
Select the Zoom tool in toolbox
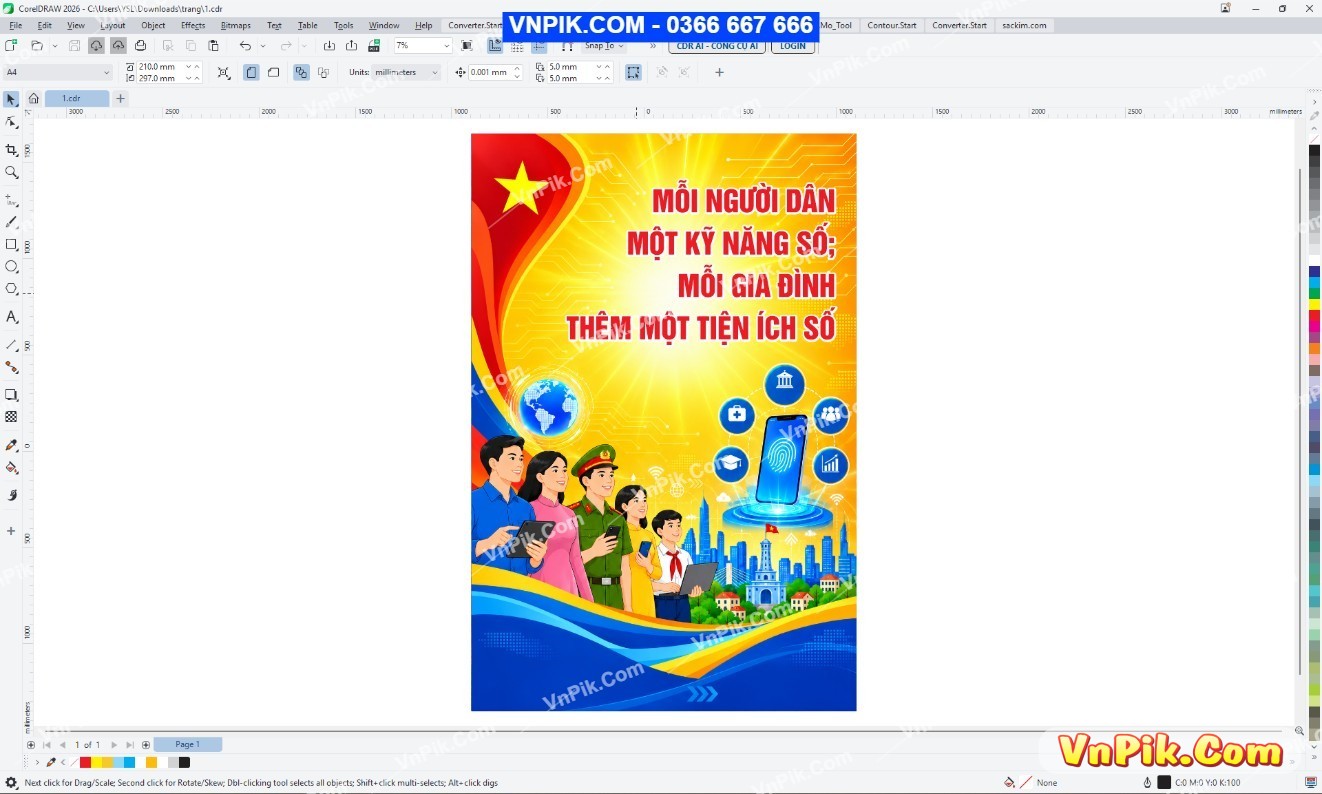[11, 172]
